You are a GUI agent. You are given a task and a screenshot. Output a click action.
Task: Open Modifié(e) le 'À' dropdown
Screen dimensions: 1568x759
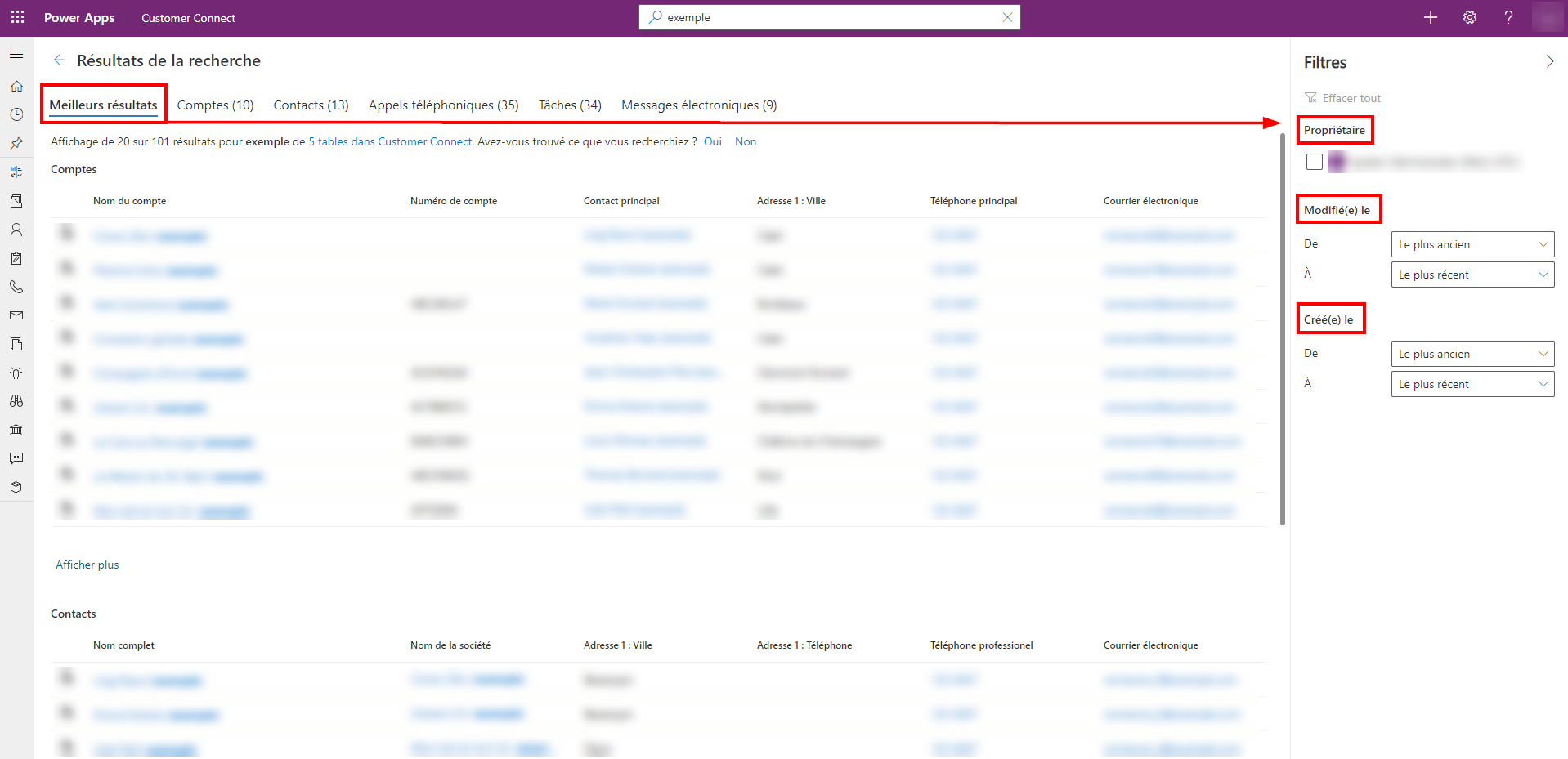[x=1473, y=275]
